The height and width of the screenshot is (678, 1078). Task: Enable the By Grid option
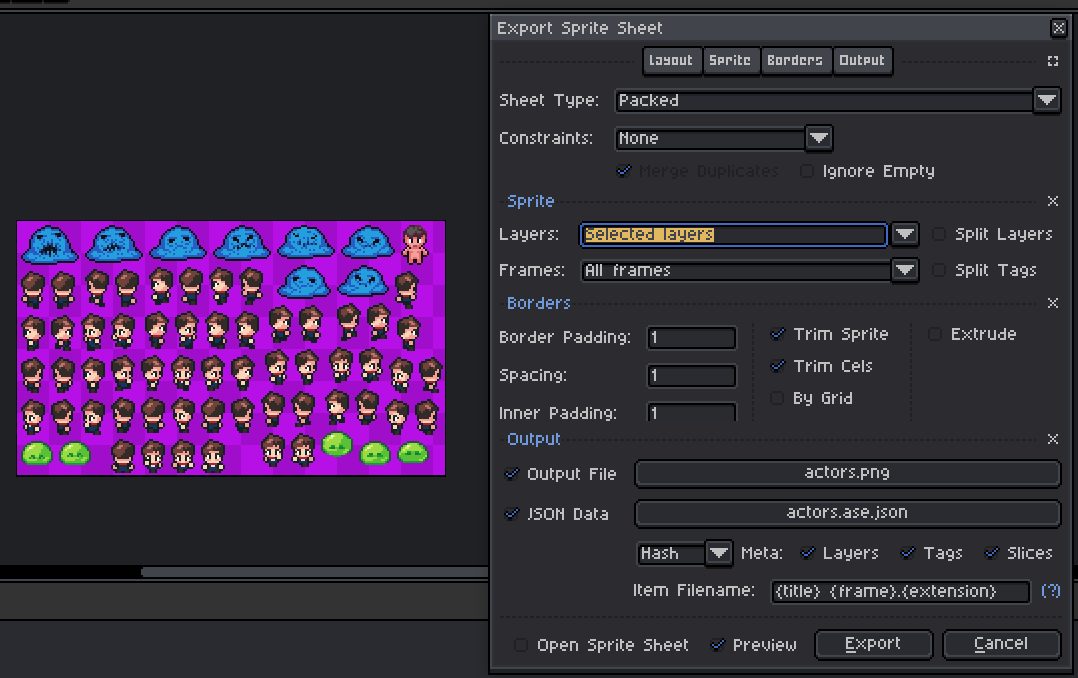777,398
